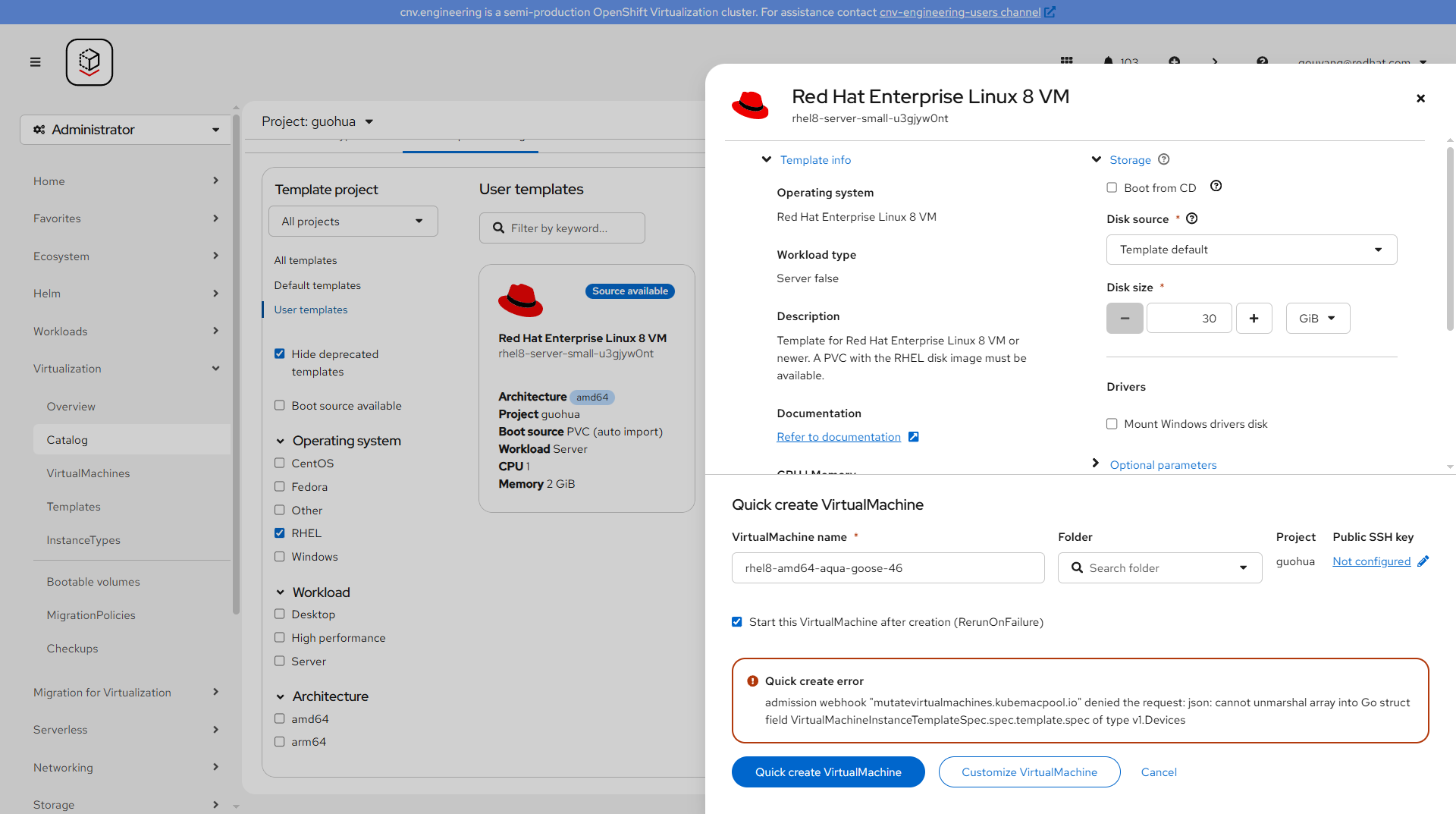The width and height of the screenshot is (1456, 814).
Task: Click the VirtualMachine name input field
Action: point(887,568)
